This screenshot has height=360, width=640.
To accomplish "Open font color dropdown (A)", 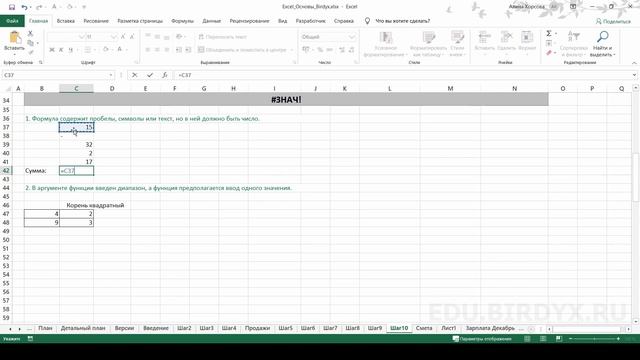I will coord(127,50).
